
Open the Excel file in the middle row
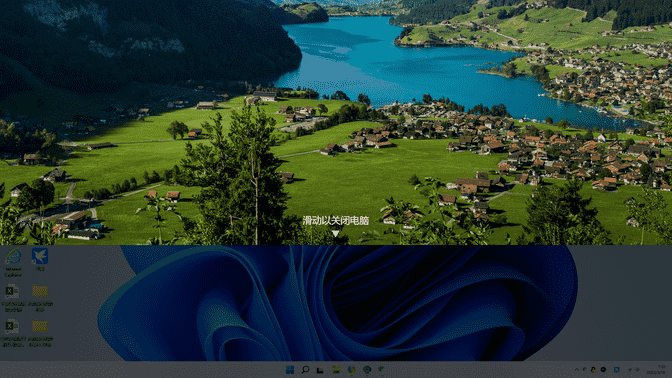click(x=13, y=298)
